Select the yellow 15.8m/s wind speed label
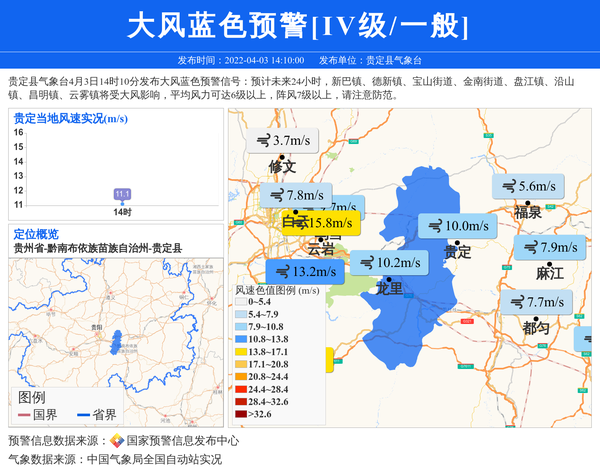 click(320, 222)
